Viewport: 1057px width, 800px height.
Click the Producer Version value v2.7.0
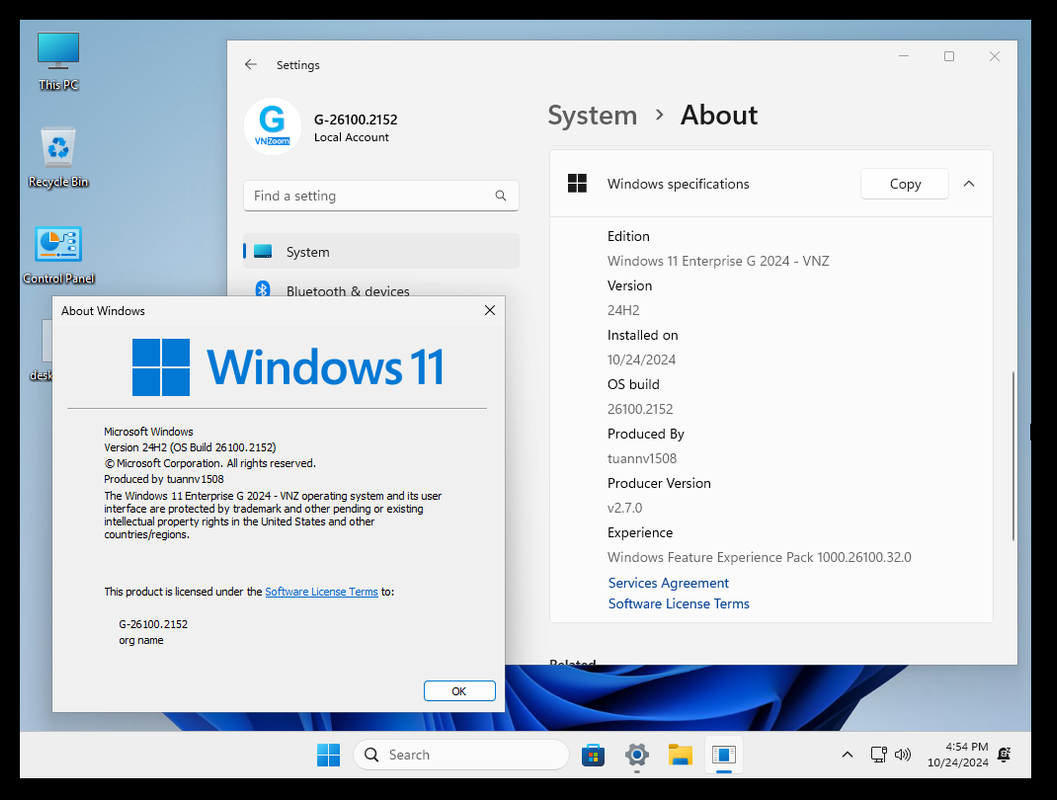tap(624, 507)
